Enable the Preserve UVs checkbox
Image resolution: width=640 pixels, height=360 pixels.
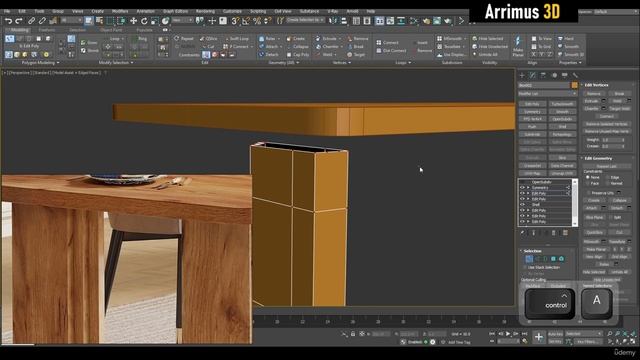(589, 193)
